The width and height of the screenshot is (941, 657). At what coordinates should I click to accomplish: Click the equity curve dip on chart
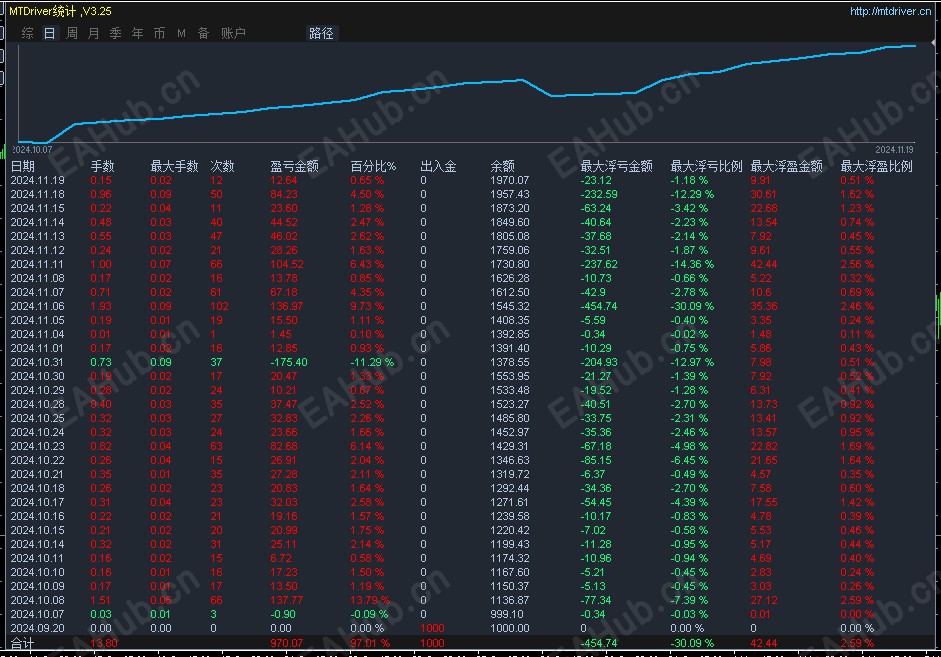click(x=551, y=95)
